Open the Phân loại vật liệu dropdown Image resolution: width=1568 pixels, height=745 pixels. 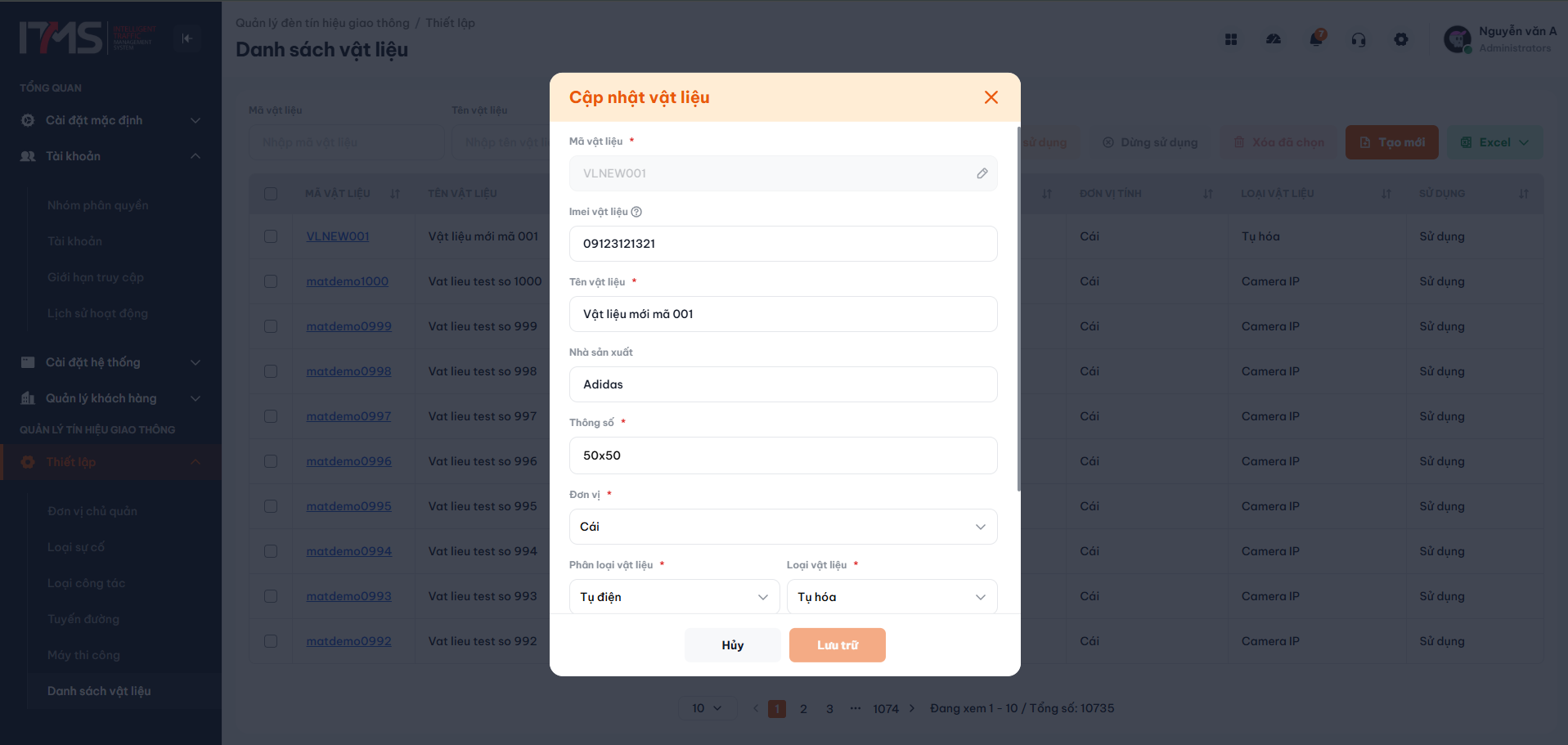click(x=674, y=597)
